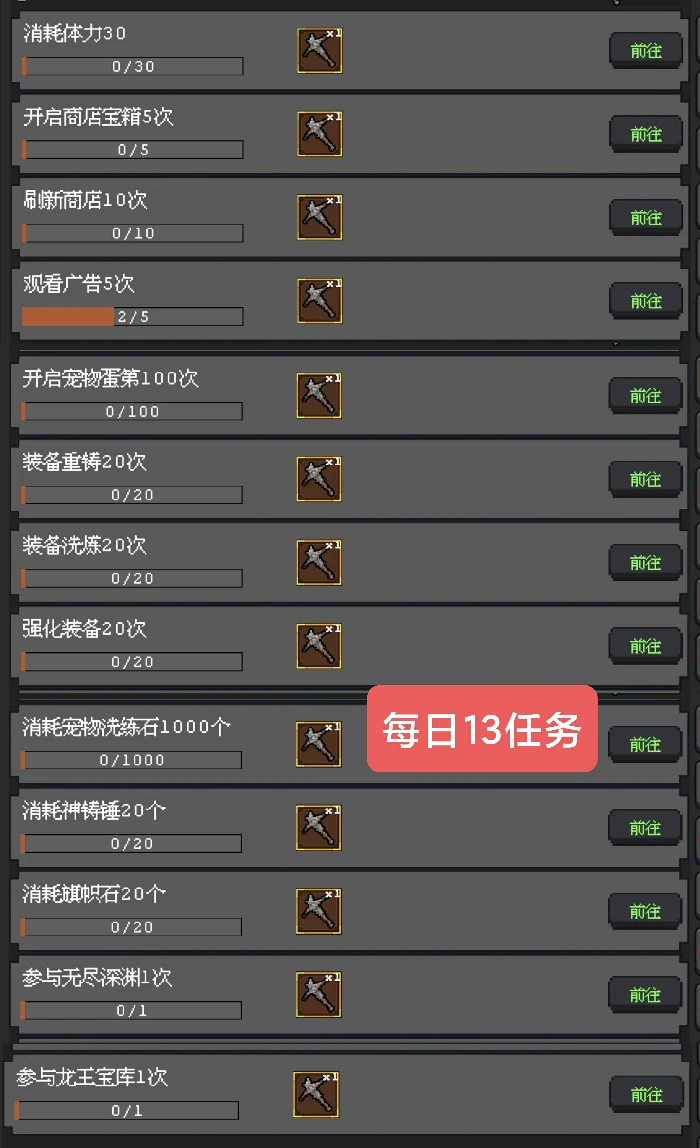Tap 前往 button for 参与龙王宝库1次
Image resolution: width=700 pixels, height=1148 pixels.
pos(647,1095)
